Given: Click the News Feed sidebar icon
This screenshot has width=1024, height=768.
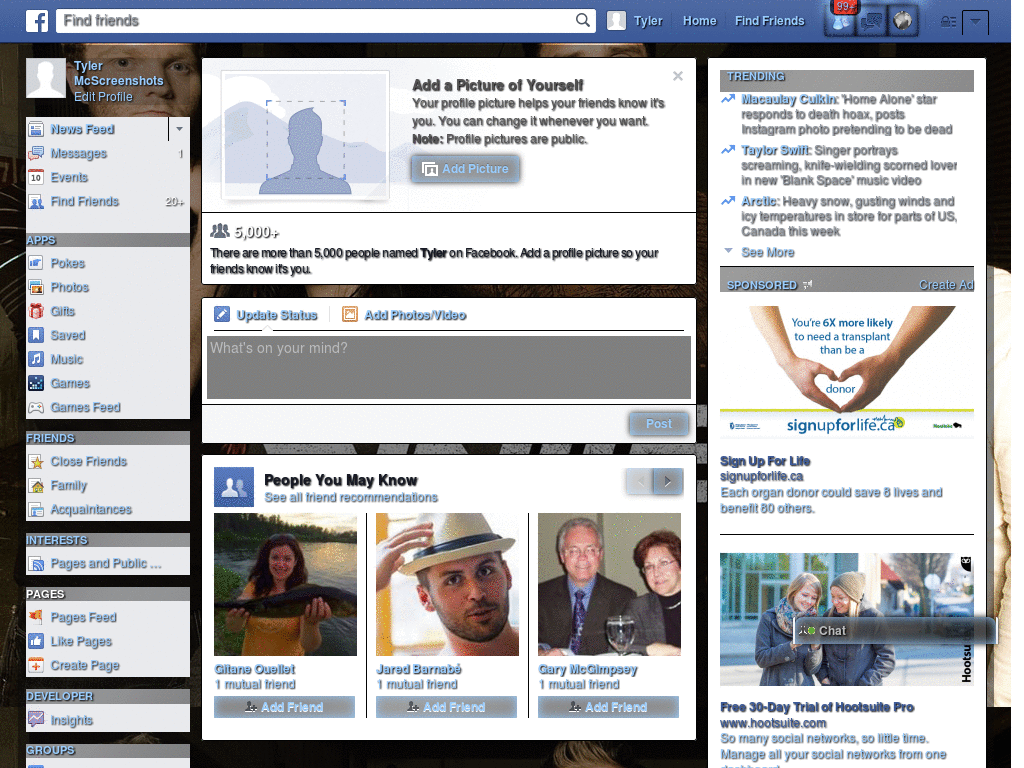Looking at the screenshot, I should click(x=37, y=129).
